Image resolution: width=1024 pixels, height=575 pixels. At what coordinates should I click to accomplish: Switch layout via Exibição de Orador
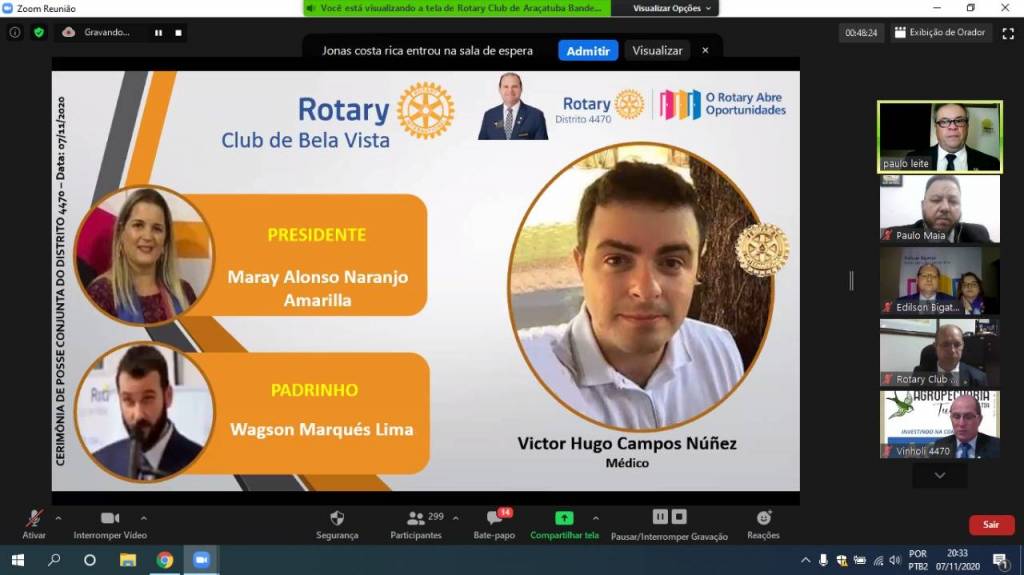coord(940,32)
